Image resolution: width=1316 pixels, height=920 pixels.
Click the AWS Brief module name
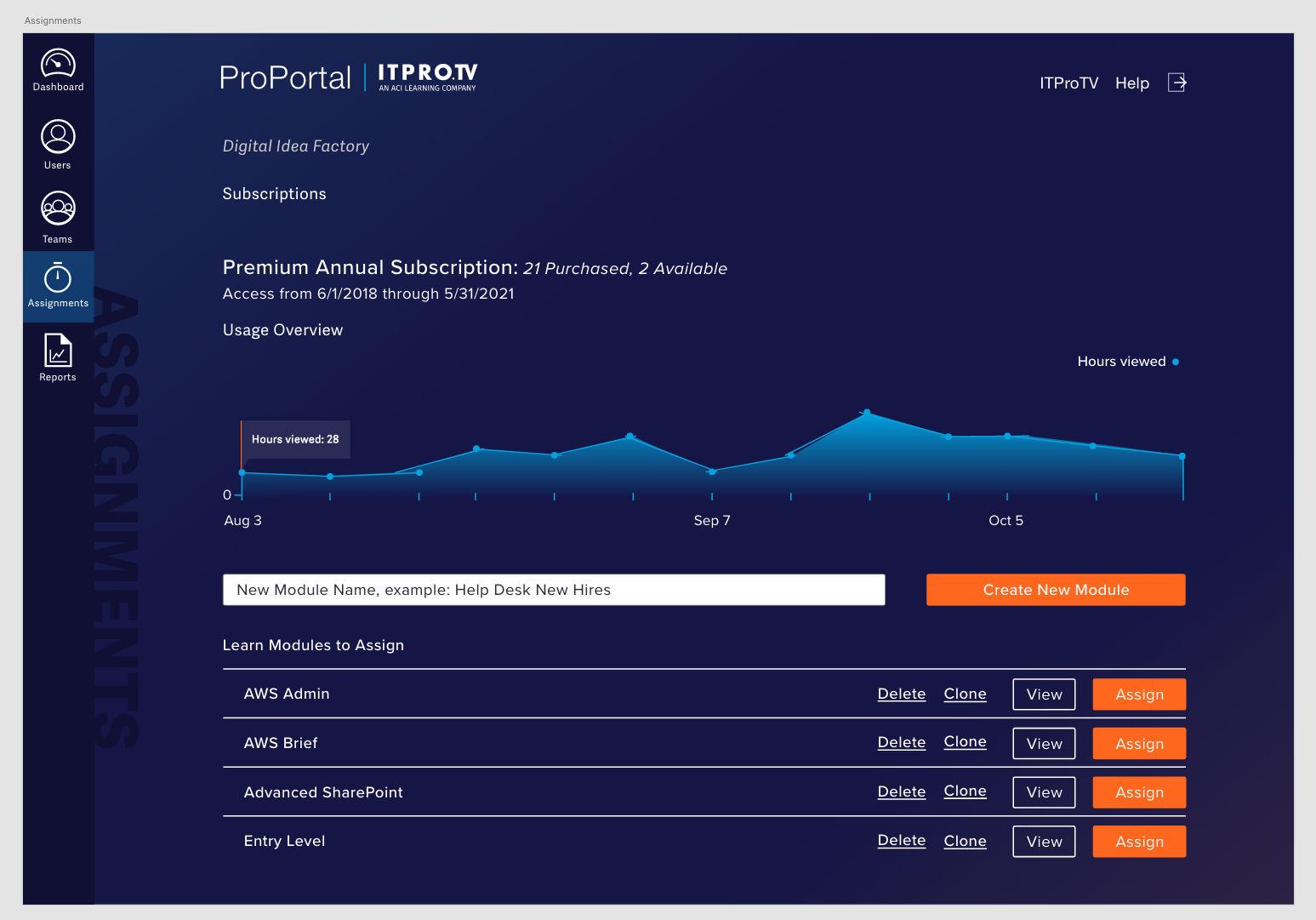[x=281, y=743]
